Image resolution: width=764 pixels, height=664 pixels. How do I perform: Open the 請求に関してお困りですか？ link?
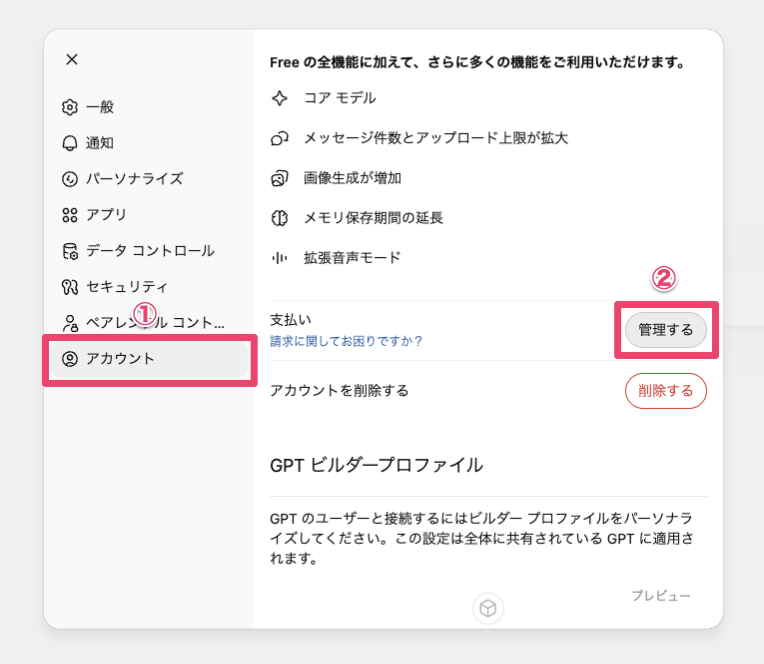(346, 341)
